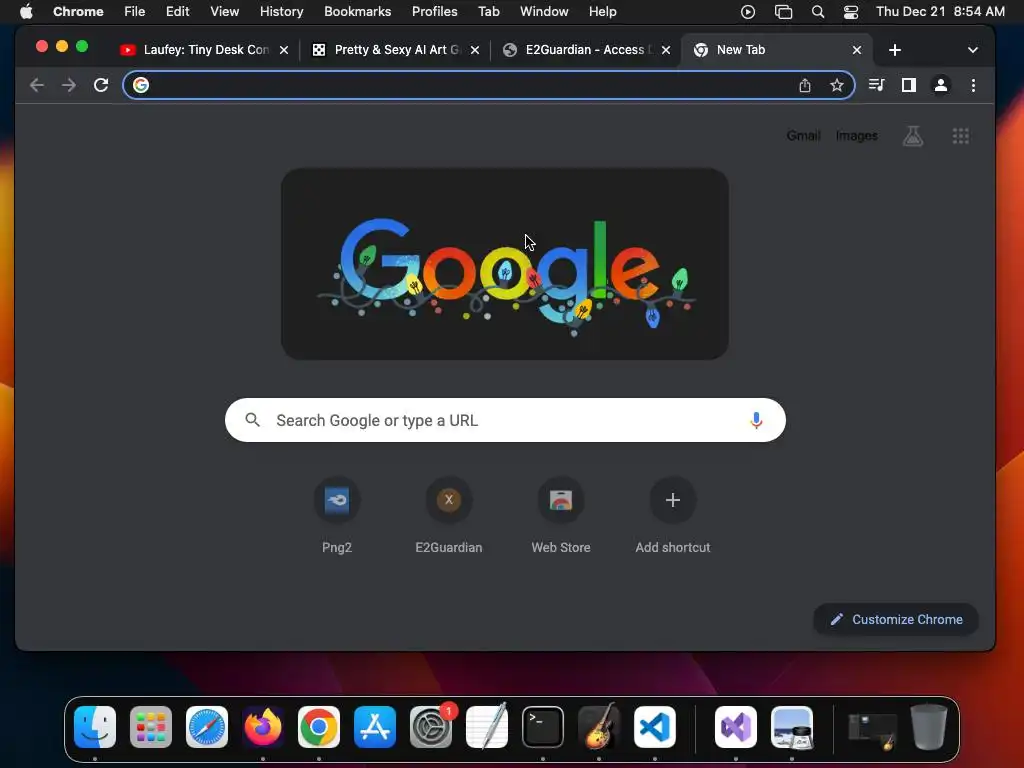Viewport: 1024px width, 768px height.
Task: Focus the address bar
Action: pos(488,85)
